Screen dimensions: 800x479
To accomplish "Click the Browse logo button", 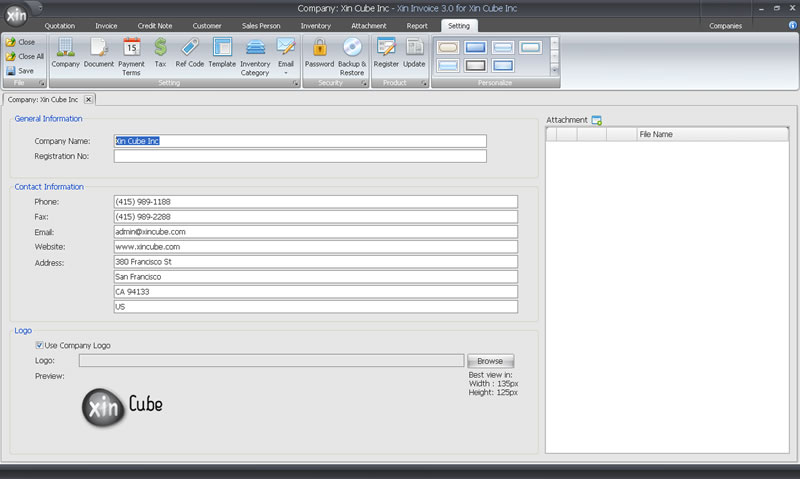I will (490, 361).
